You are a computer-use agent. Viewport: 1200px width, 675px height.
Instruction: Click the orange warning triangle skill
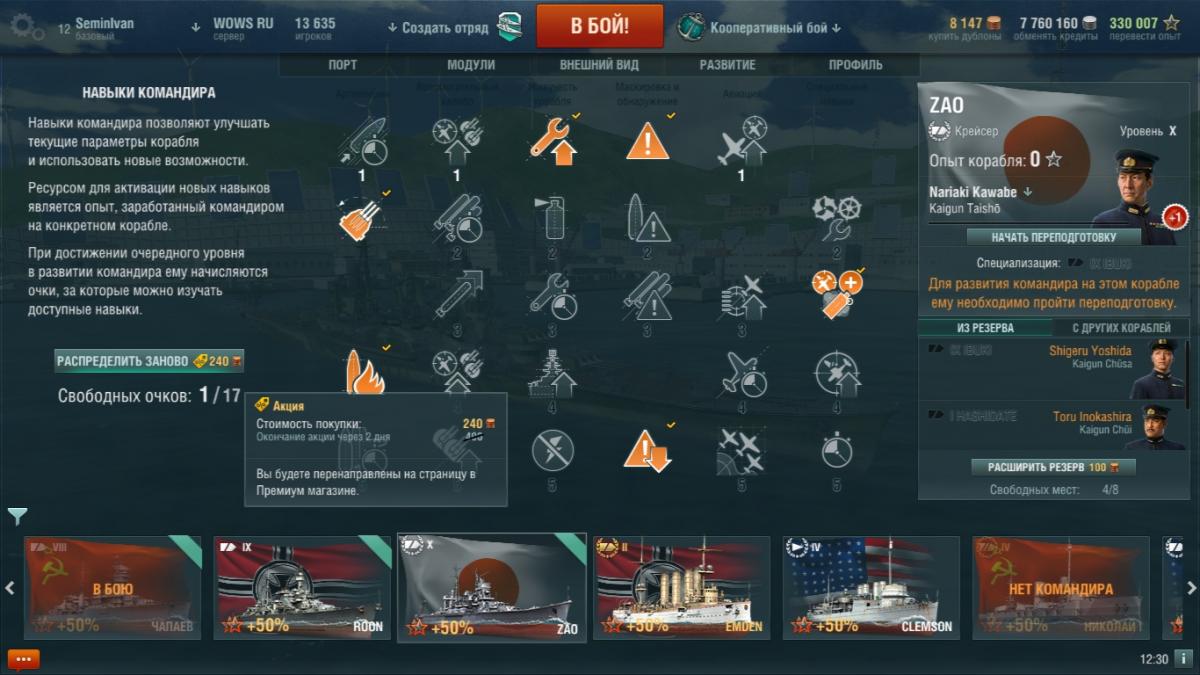point(647,141)
